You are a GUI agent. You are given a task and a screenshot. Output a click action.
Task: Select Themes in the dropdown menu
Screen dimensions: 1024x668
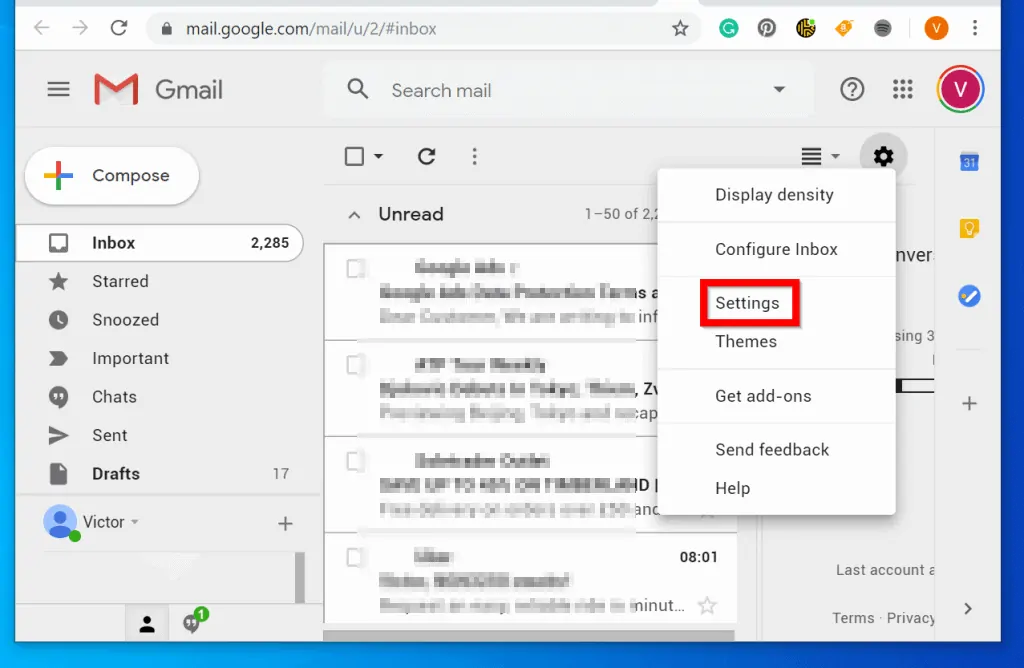click(x=746, y=341)
